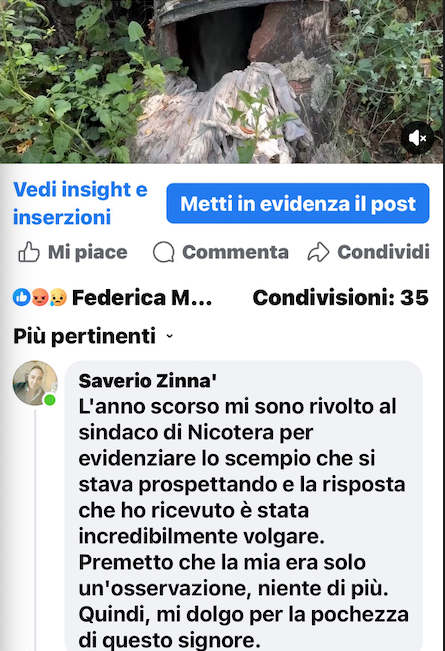
Task: Open the Federica M... reactions list
Action: pyautogui.click(x=142, y=298)
